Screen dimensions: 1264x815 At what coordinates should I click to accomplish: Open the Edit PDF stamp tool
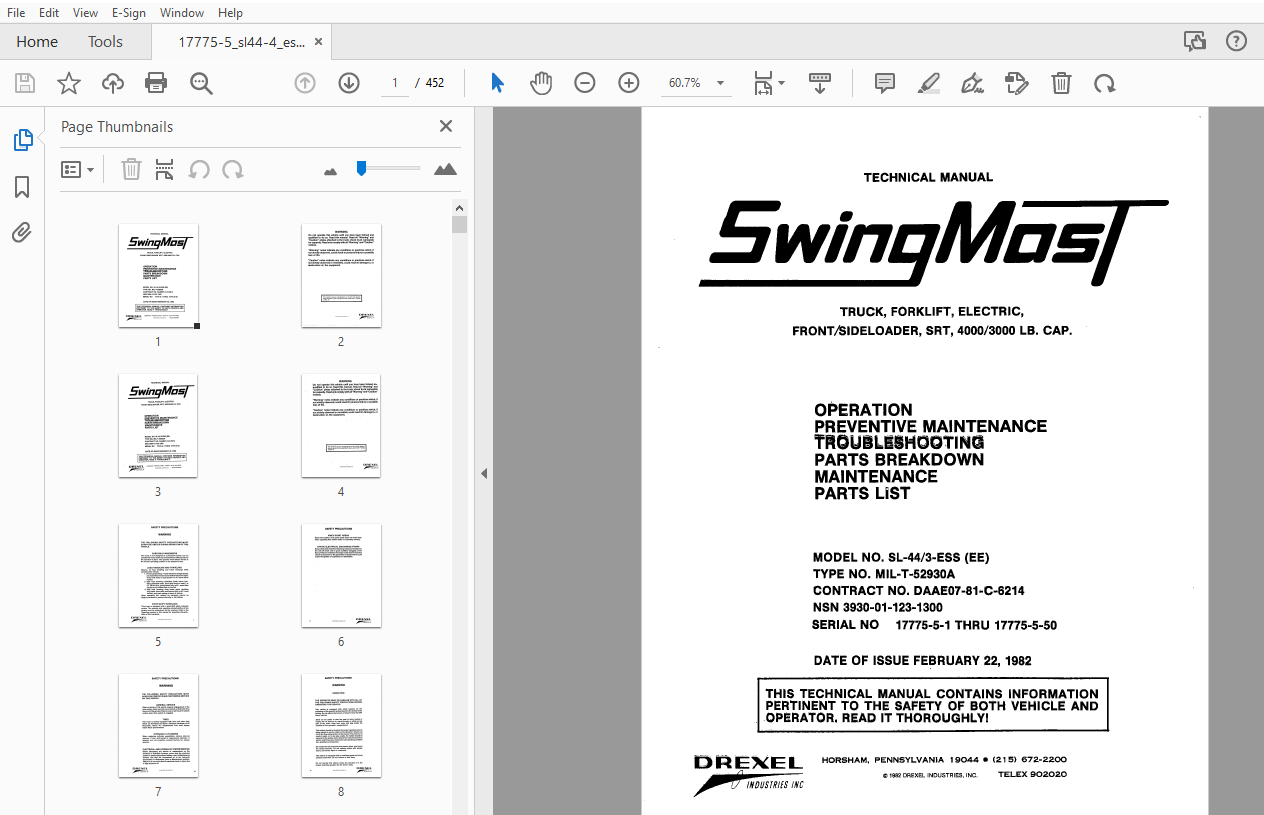click(x=1017, y=83)
